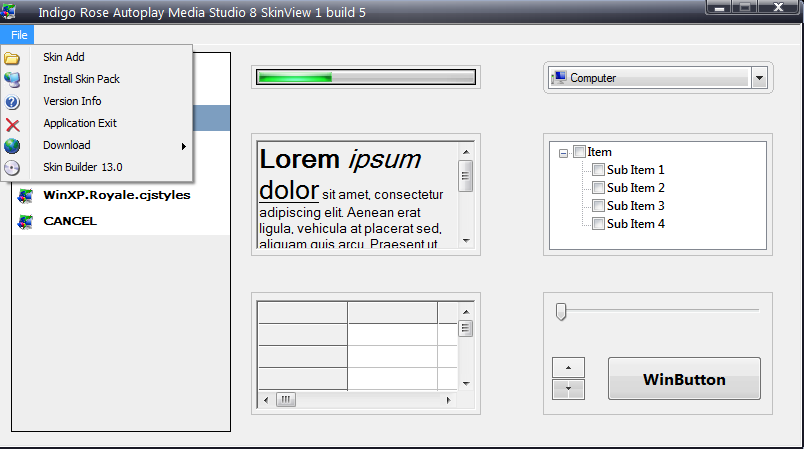Check the Sub Item 1 checkbox
This screenshot has width=804, height=449.
(598, 170)
